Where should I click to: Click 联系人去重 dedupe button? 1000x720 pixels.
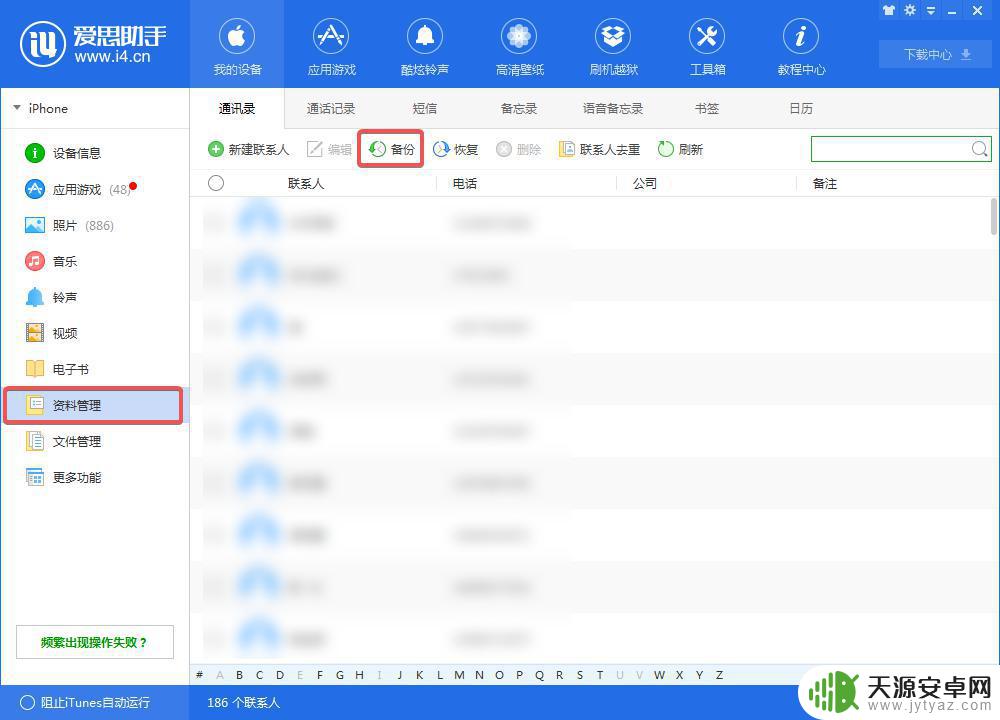pos(599,149)
